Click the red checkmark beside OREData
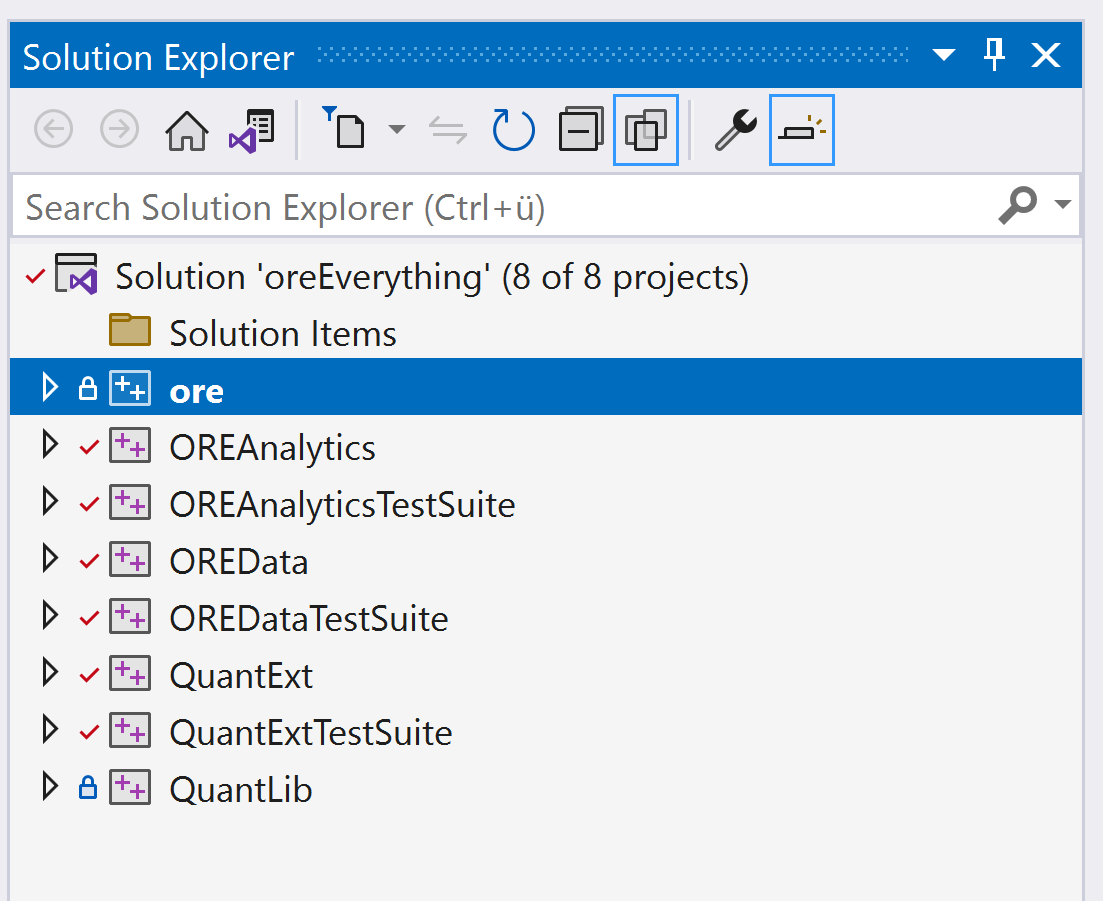1103x901 pixels. pos(87,560)
